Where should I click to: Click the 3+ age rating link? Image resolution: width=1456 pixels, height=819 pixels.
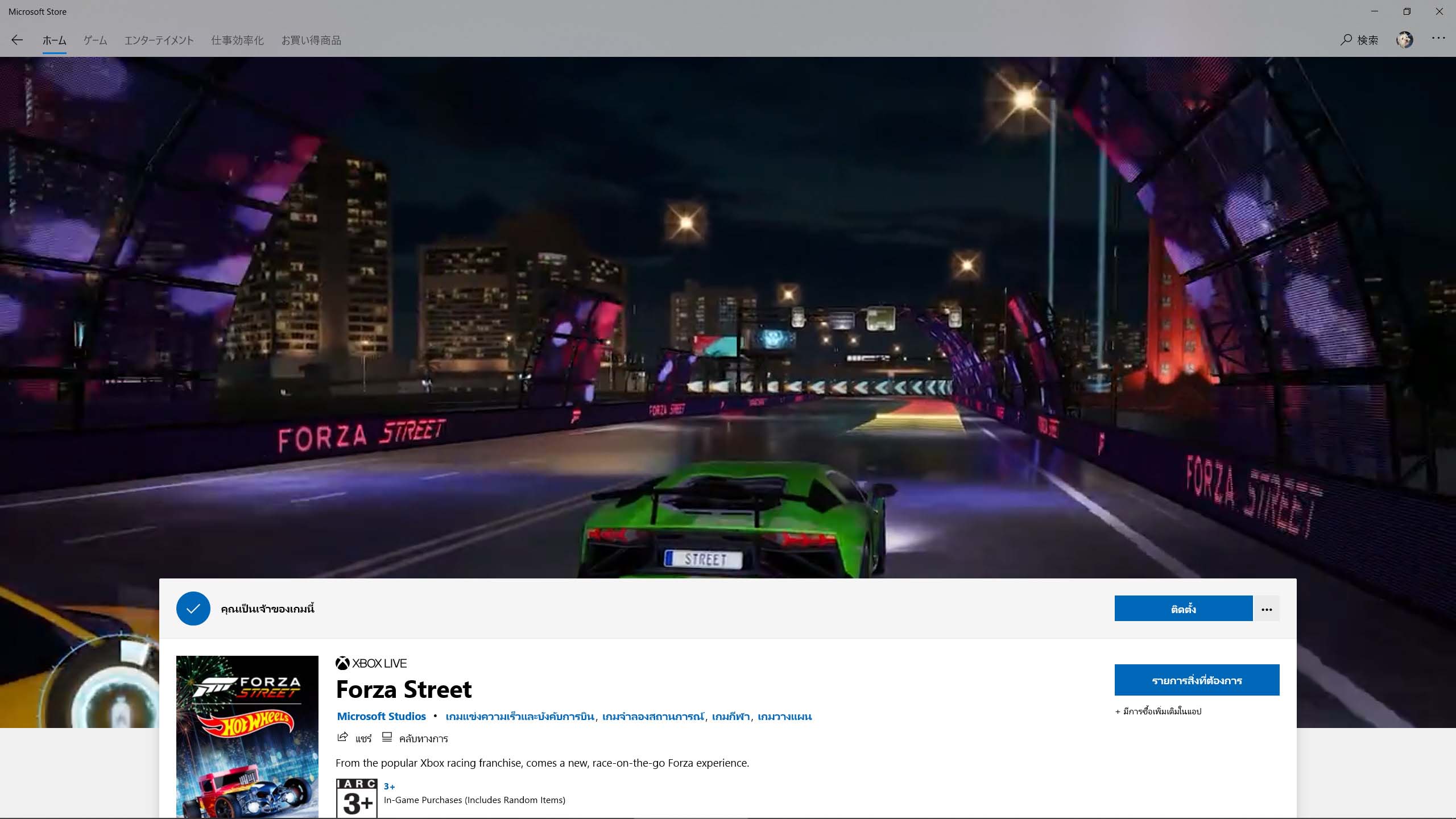[389, 787]
